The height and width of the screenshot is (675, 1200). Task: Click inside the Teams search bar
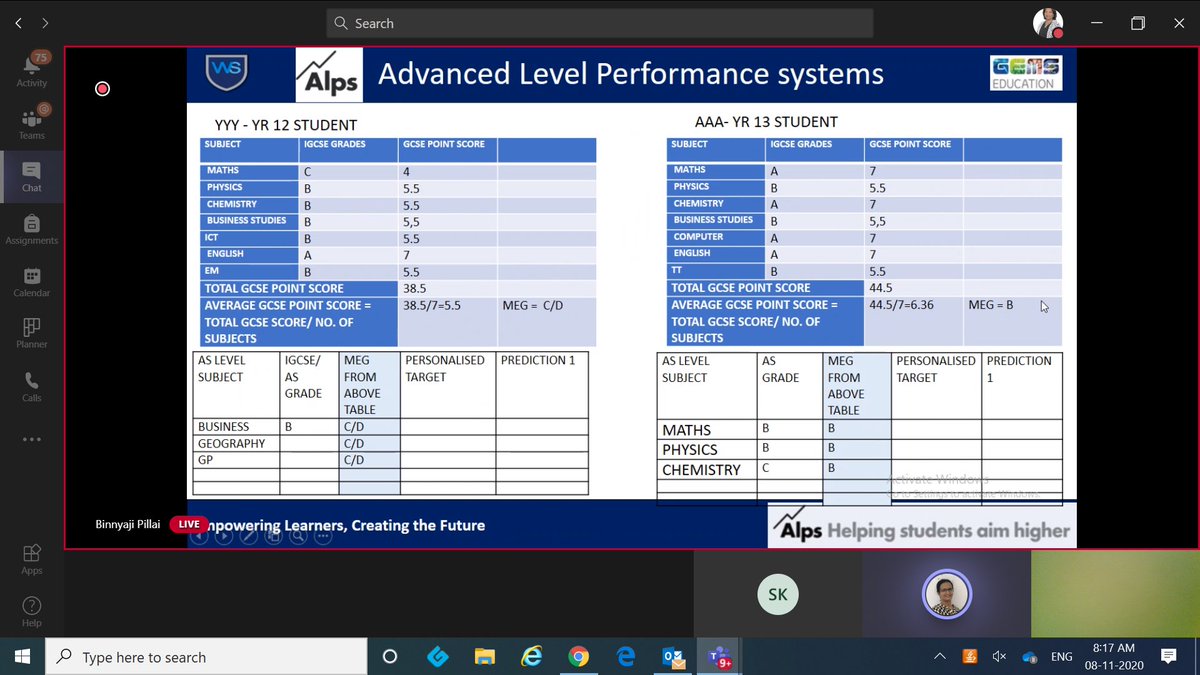tap(600, 22)
